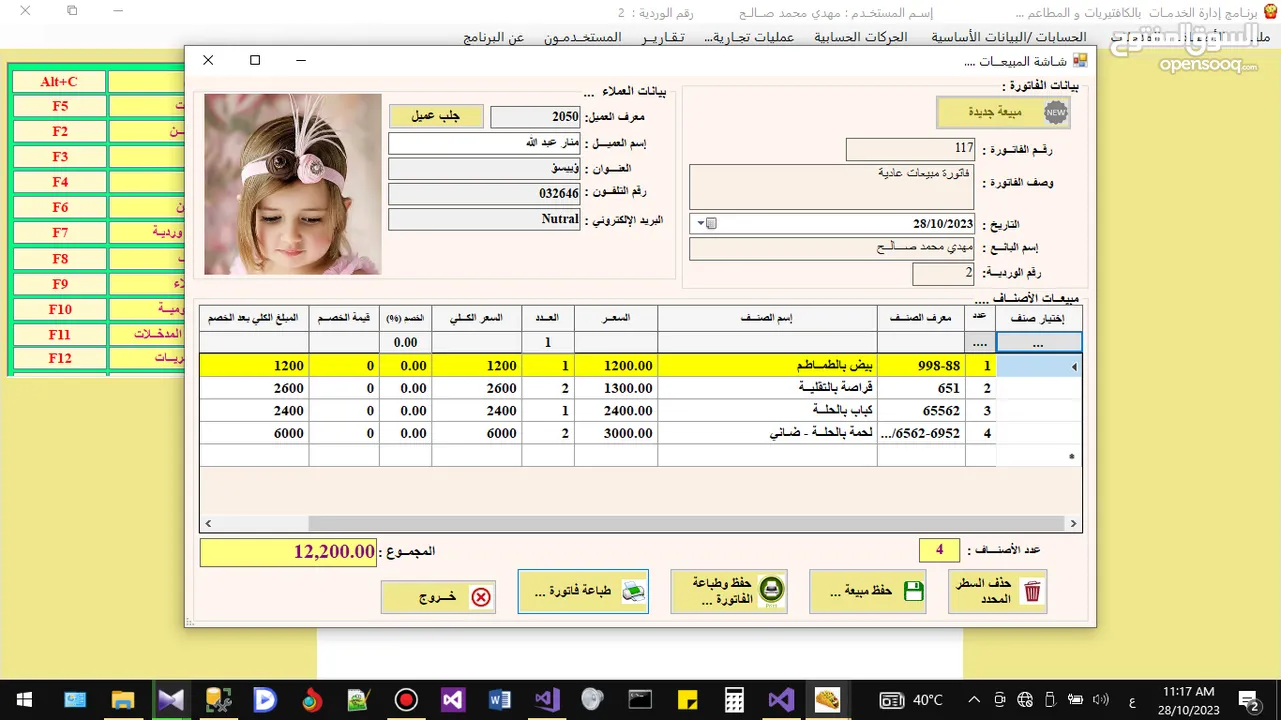
Task: Click the إسم الصنف column header
Action: click(767, 318)
